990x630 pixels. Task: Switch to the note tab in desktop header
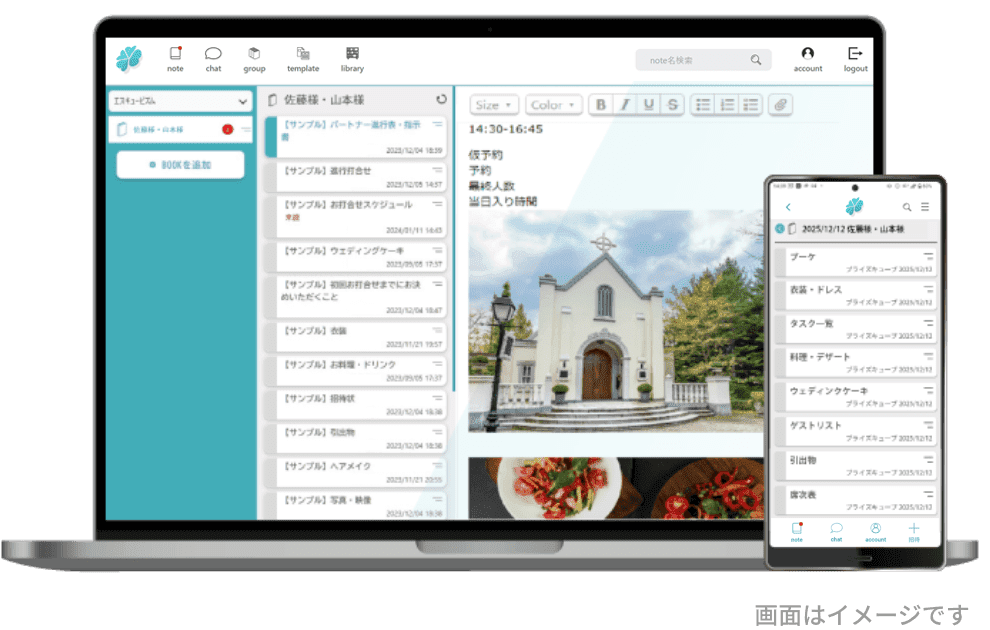pos(175,58)
